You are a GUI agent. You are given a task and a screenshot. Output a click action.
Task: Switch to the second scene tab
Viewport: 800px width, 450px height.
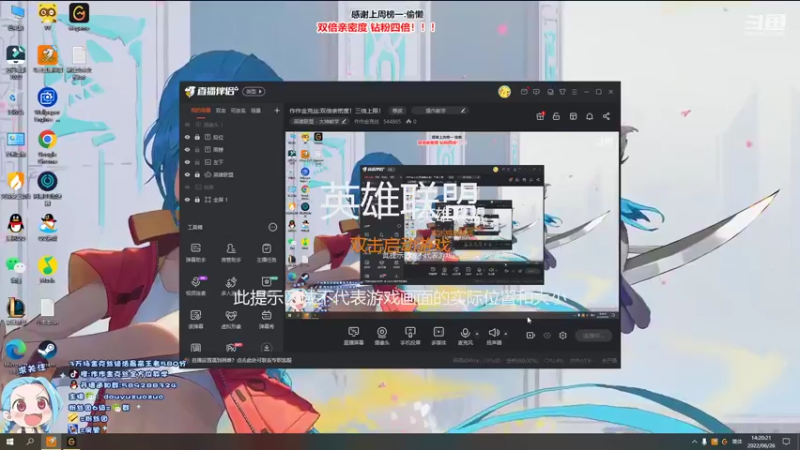pyautogui.click(x=220, y=110)
